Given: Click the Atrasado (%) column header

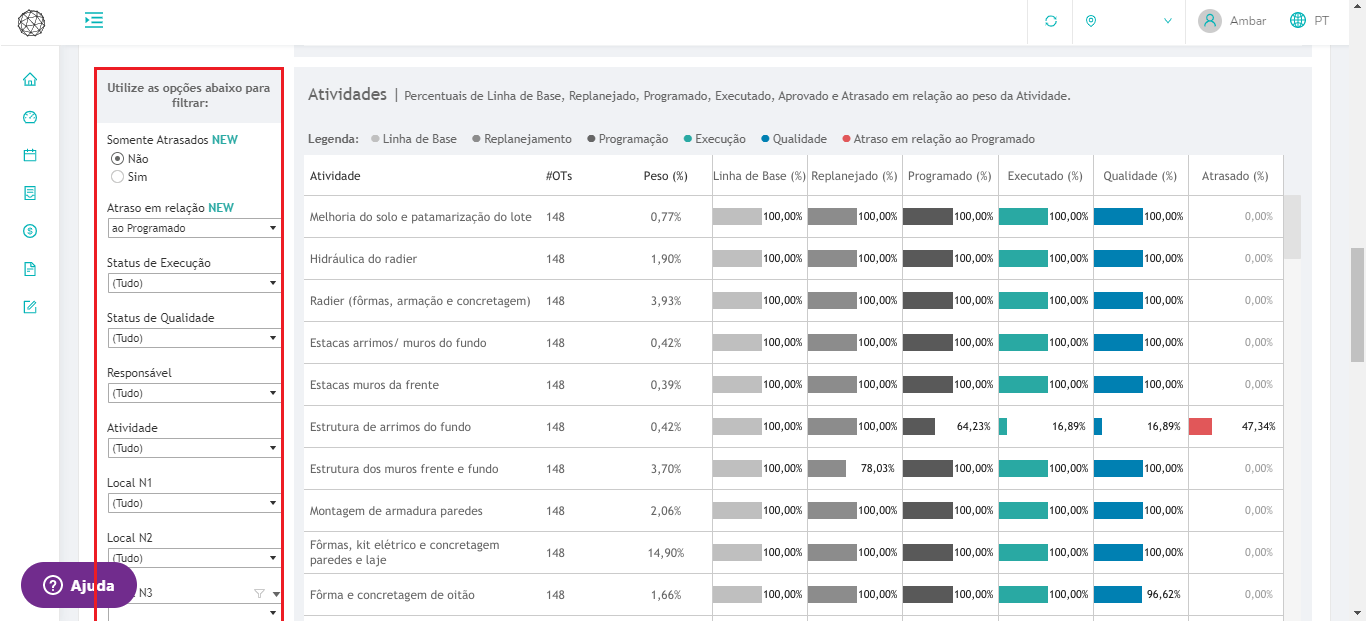Looking at the screenshot, I should [1235, 176].
